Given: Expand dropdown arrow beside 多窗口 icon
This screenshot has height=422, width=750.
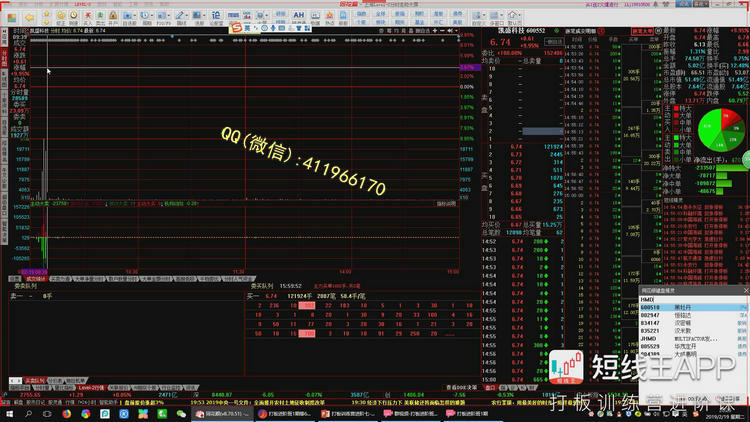Looking at the screenshot, I should pos(502,17).
